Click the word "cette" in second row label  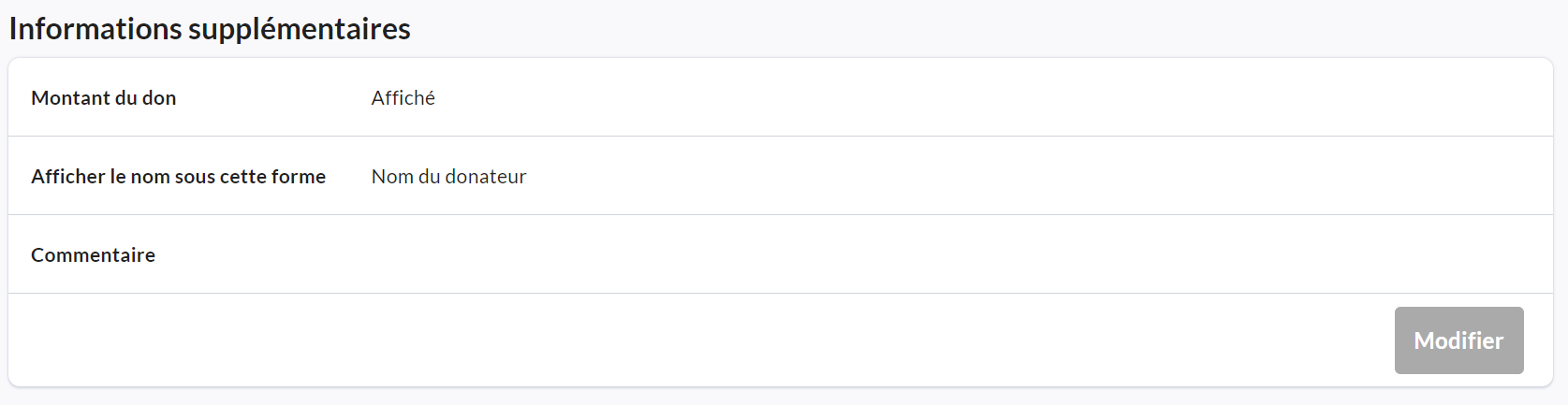pyautogui.click(x=242, y=177)
